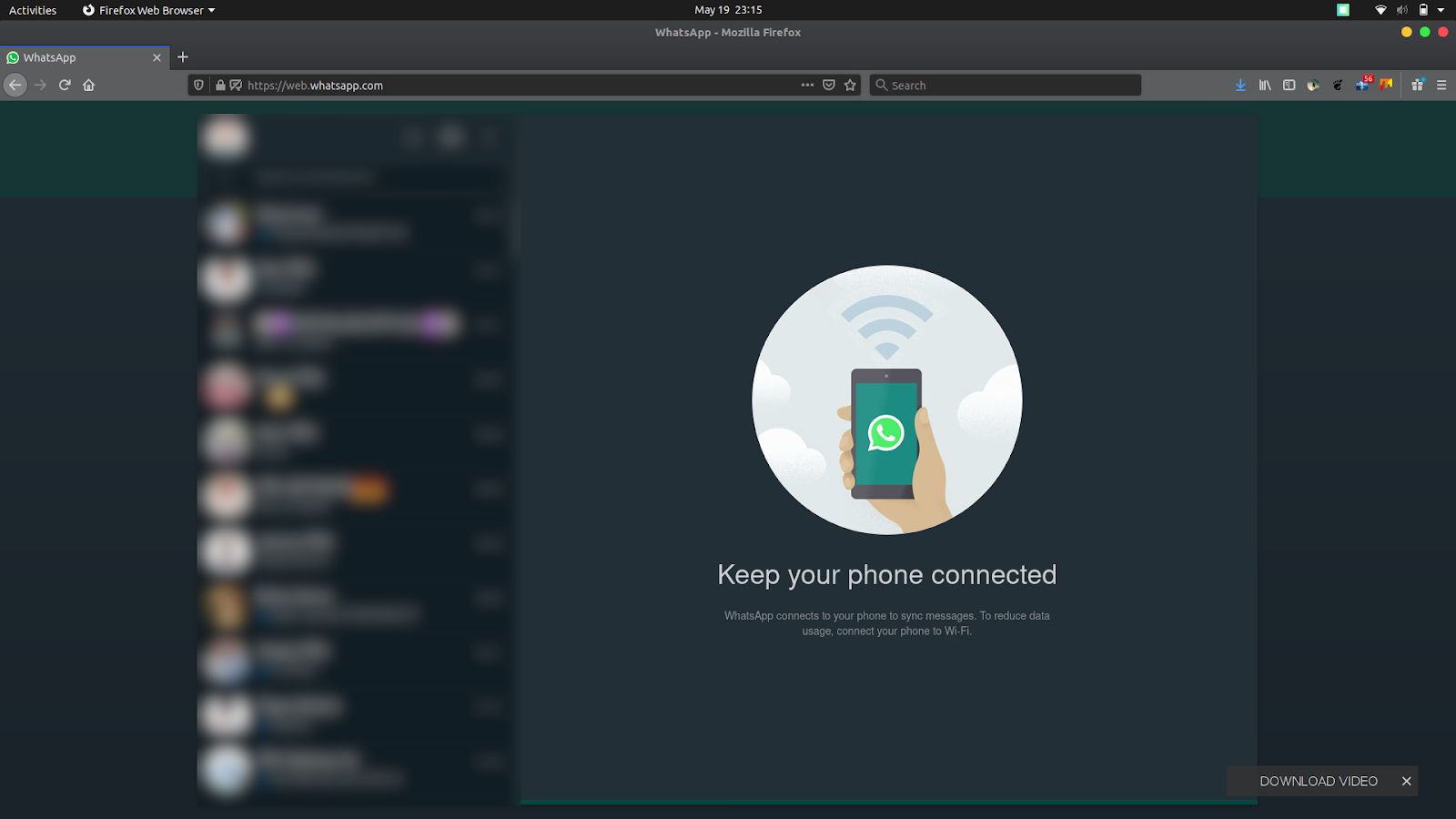Select the WhatsApp browser tab
The height and width of the screenshot is (819, 1456).
point(85,57)
